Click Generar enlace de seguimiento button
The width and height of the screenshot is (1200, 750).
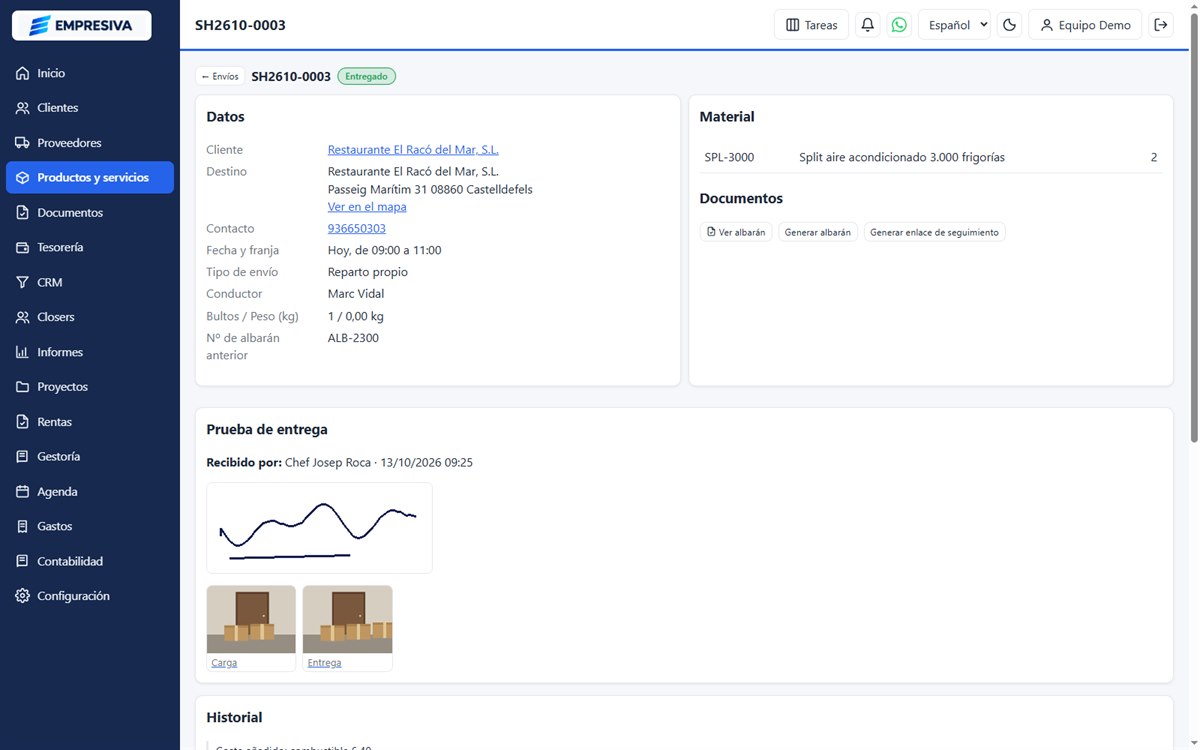click(x=934, y=232)
